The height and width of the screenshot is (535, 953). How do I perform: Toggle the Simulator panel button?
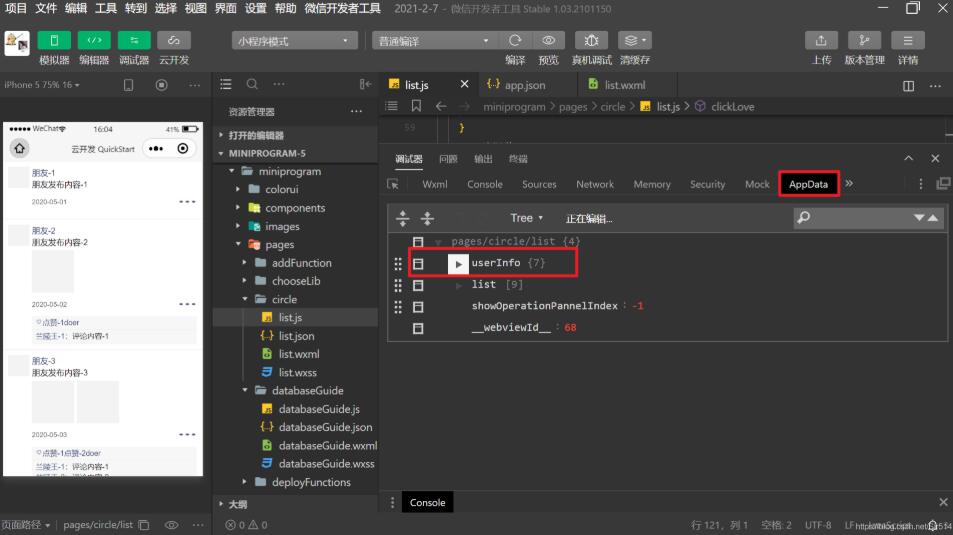[54, 40]
